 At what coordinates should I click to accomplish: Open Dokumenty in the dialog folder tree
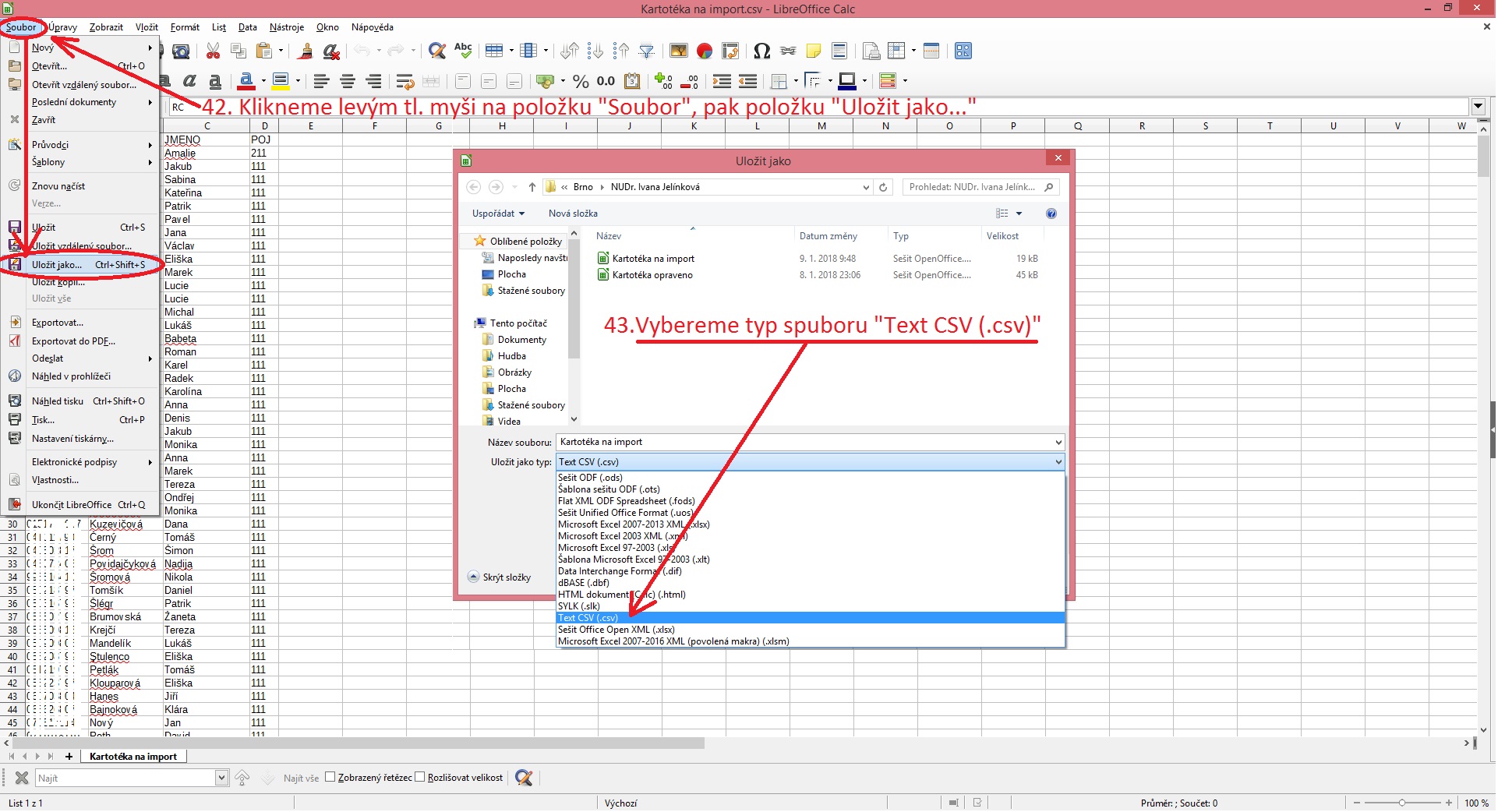522,340
